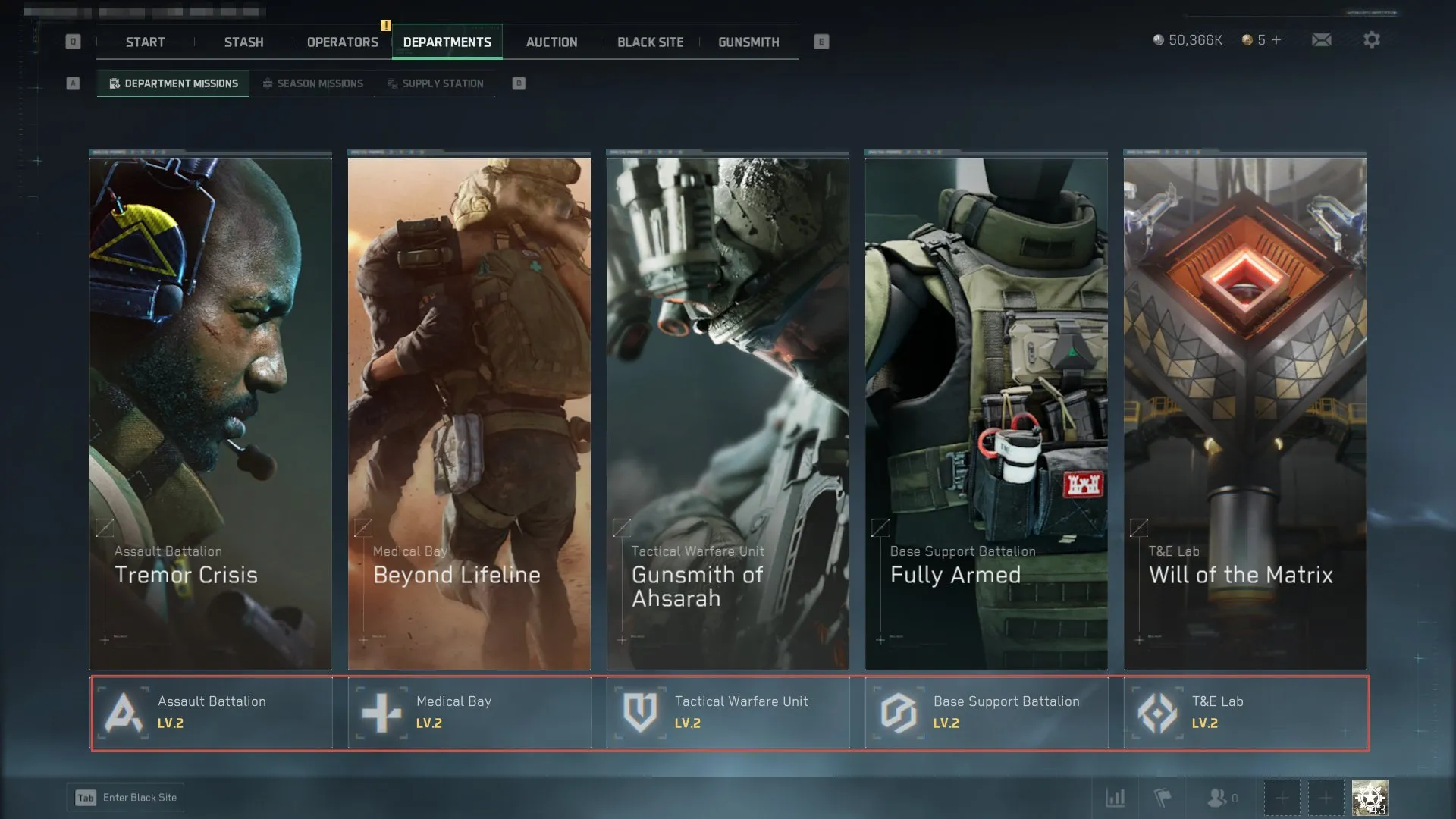1456x819 pixels.
Task: Open the mail envelope icon
Action: 1322,39
